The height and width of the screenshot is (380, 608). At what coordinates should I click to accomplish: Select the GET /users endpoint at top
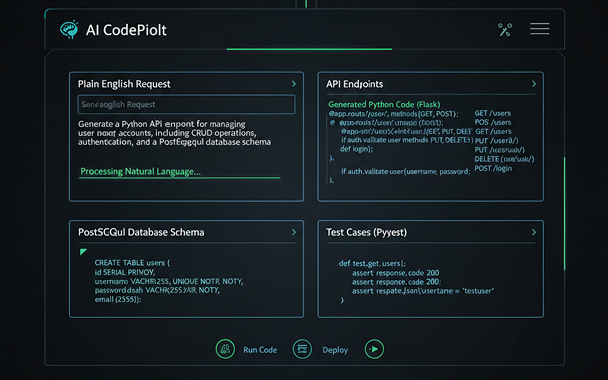[492, 113]
